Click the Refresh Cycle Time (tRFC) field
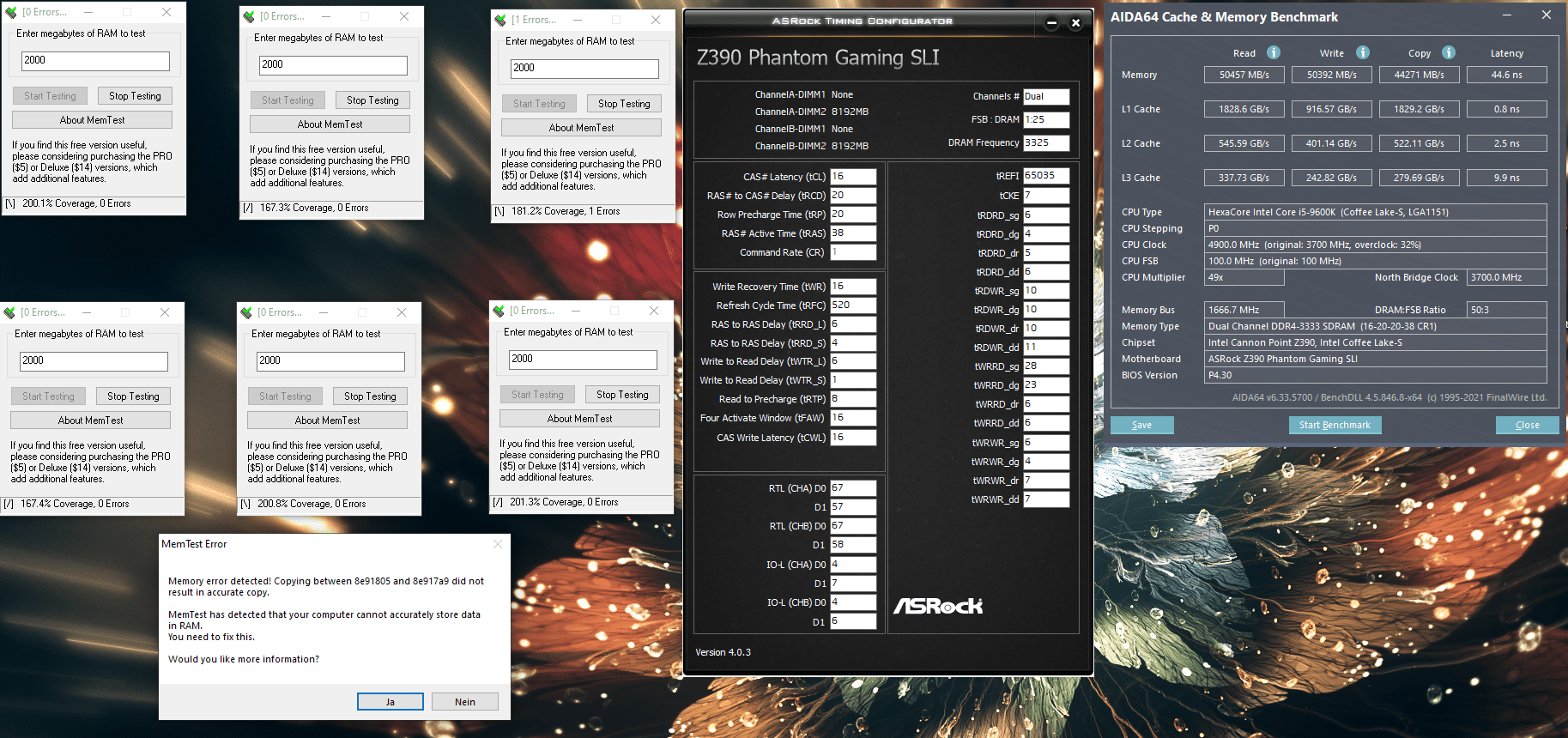Screen dimensions: 1568x738 pos(853,305)
